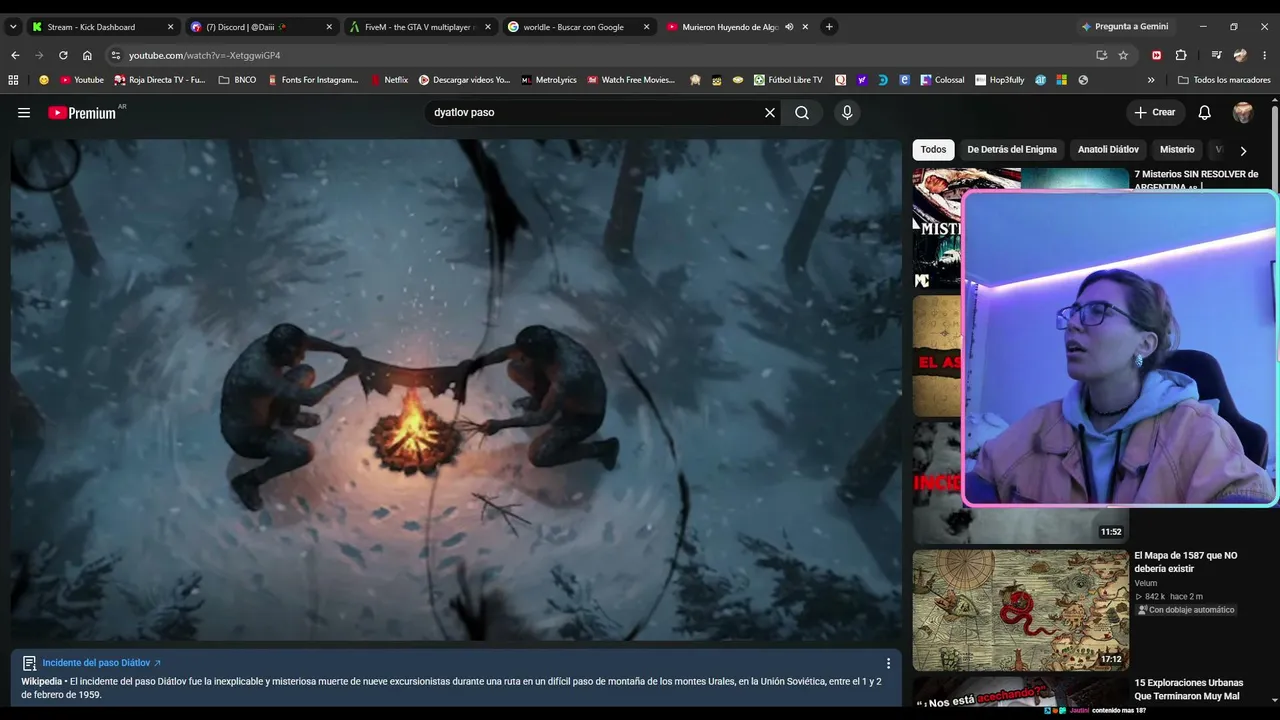Open the MetroLyrics bookmark
The height and width of the screenshot is (720, 1280).
(549, 80)
